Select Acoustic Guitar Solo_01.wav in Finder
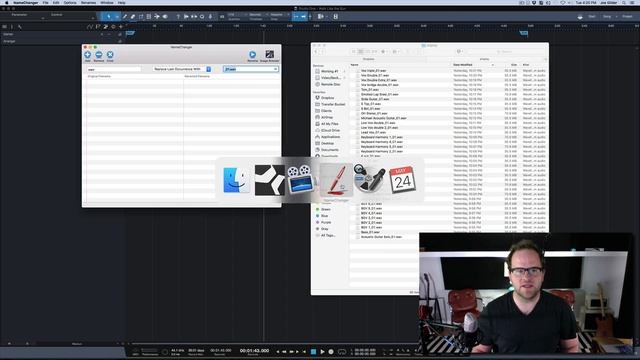 pos(381,237)
